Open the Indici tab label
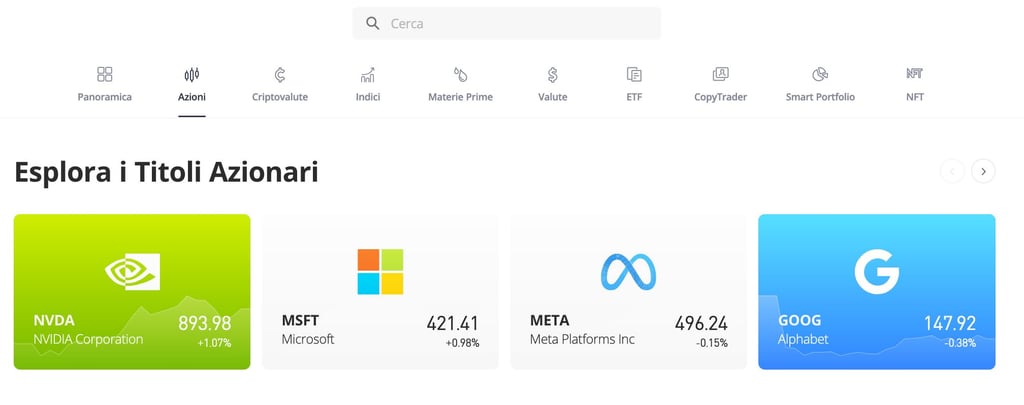Viewport: 1024px width, 405px height. (x=368, y=97)
